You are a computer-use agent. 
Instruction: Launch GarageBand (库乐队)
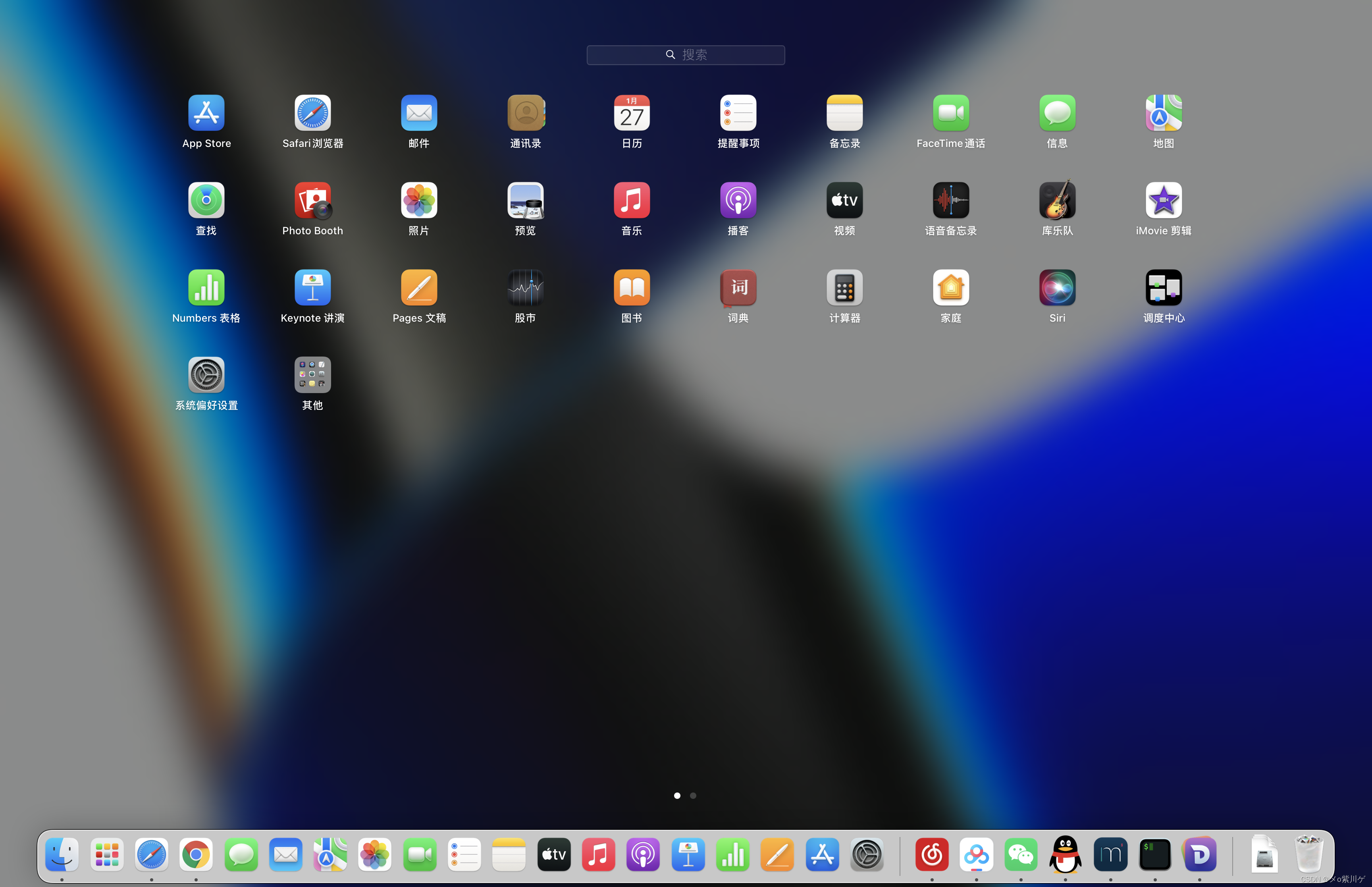pos(1057,201)
